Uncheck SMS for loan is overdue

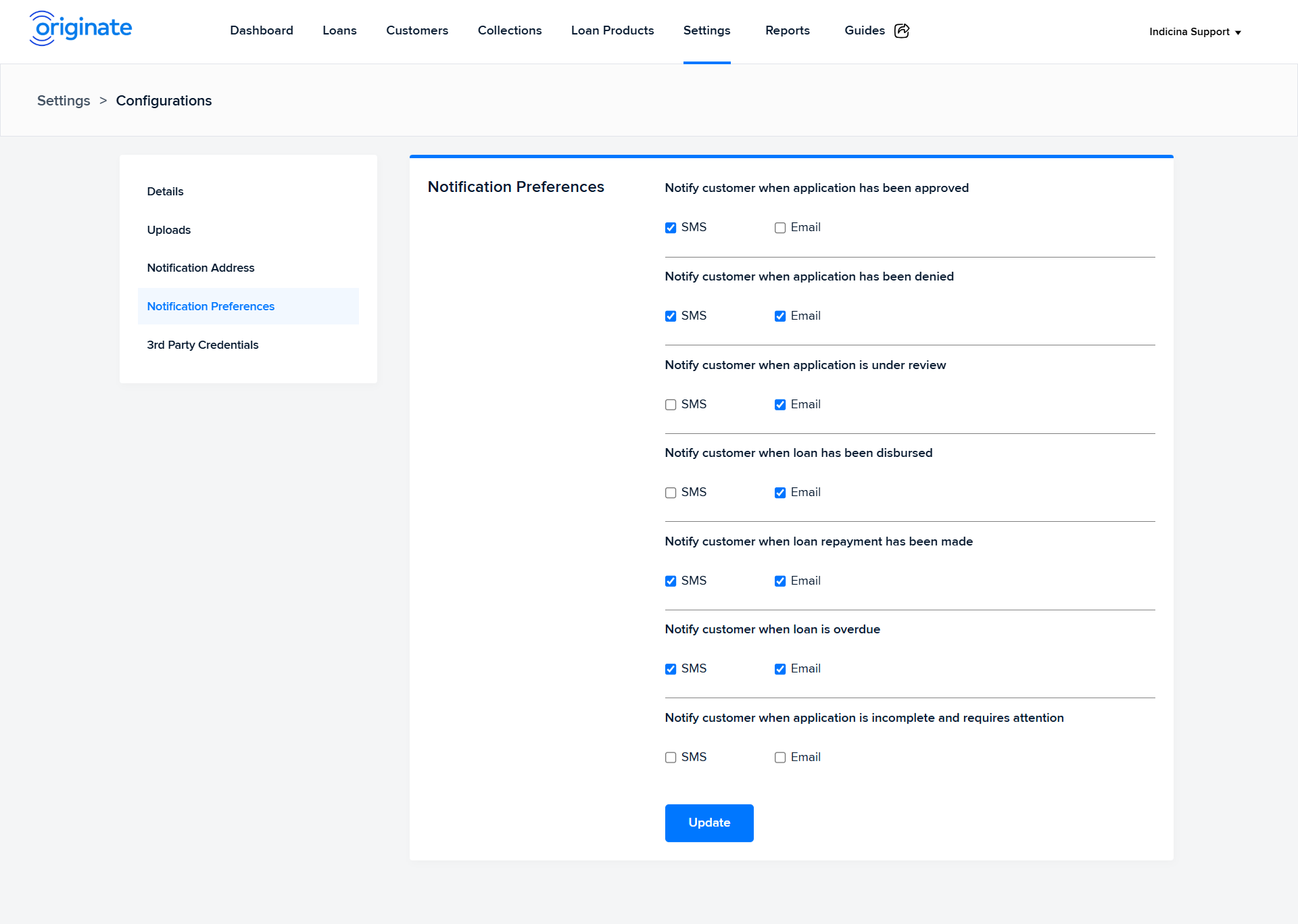point(671,669)
